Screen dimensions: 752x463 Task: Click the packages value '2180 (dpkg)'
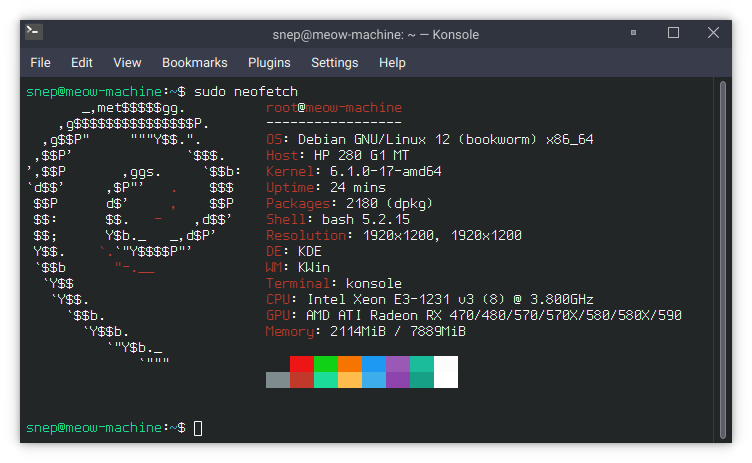tap(389, 203)
